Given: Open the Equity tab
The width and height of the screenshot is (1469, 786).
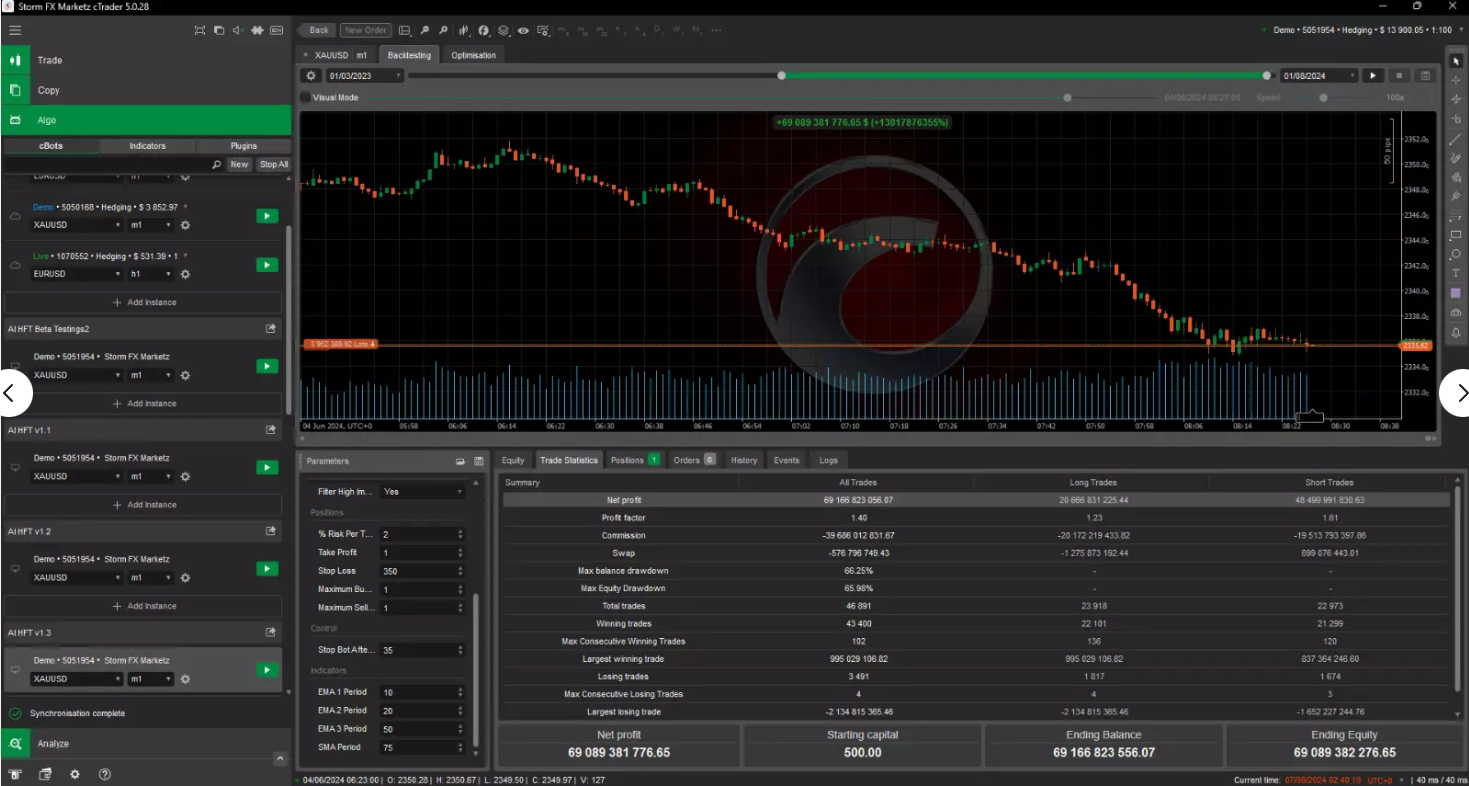Looking at the screenshot, I should pyautogui.click(x=513, y=460).
